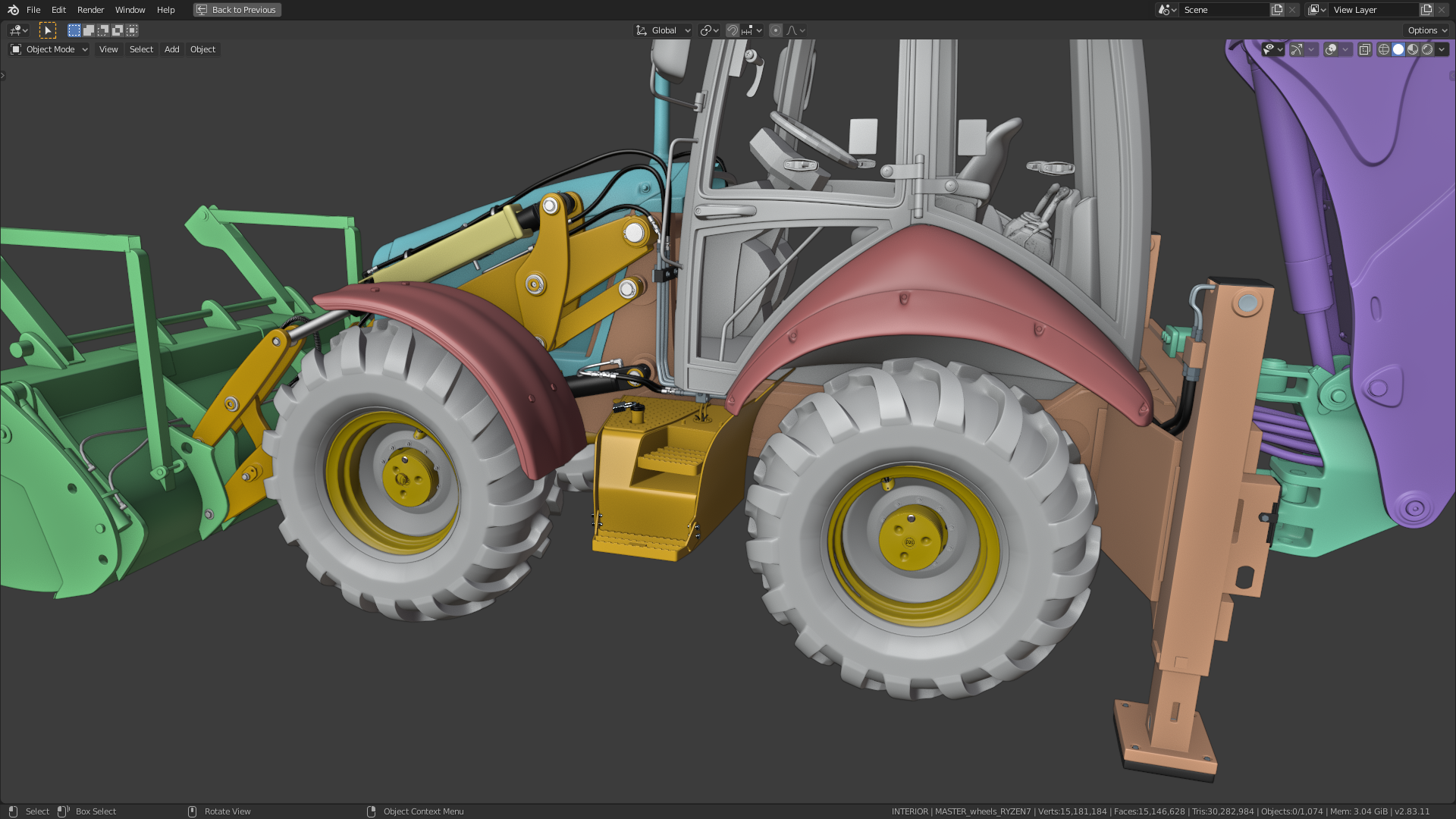Toggle snapping magnet on
The height and width of the screenshot is (819, 1456).
(732, 30)
